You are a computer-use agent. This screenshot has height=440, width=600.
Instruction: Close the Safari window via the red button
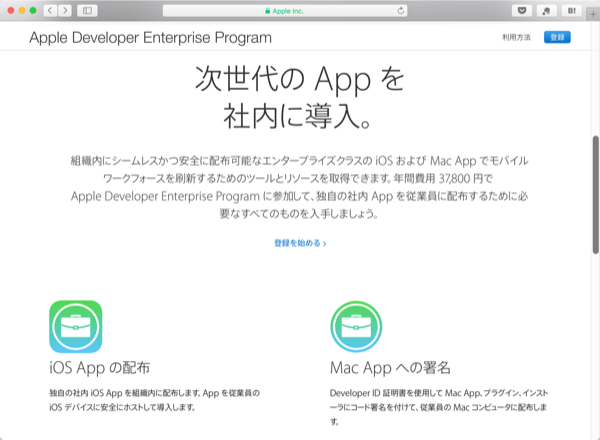click(11, 11)
